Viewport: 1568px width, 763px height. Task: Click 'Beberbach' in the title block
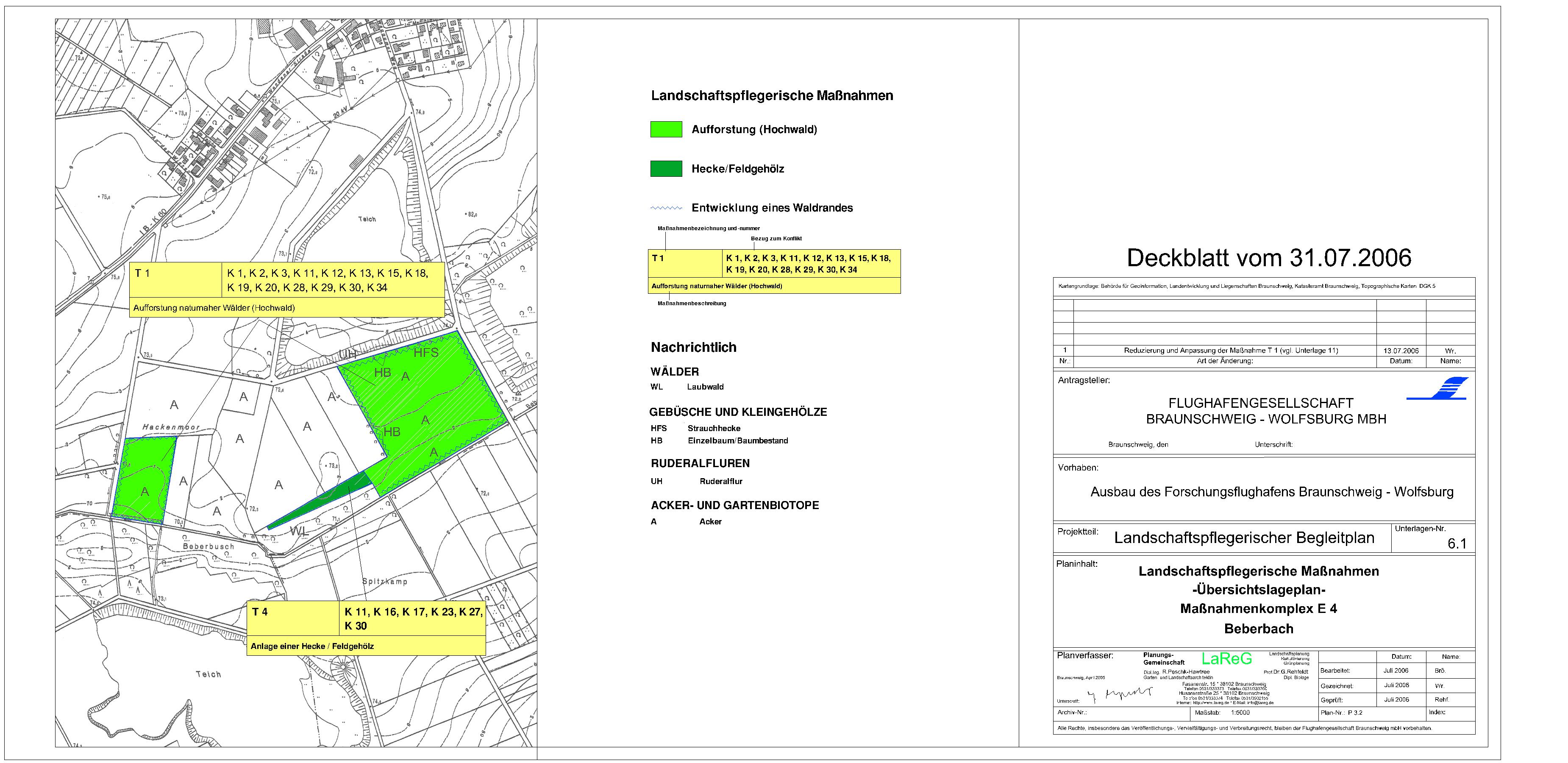pyautogui.click(x=1259, y=629)
